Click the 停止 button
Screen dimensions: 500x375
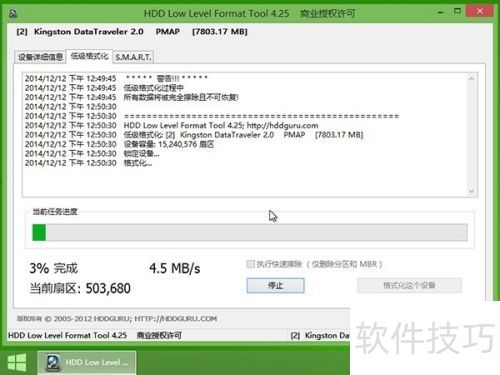275,285
